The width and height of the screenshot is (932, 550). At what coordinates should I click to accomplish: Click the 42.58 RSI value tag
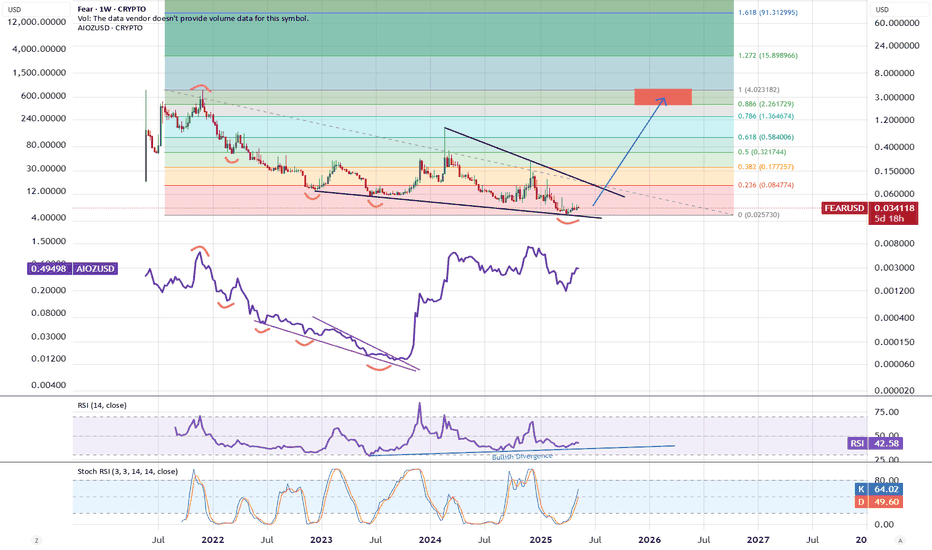(x=886, y=443)
